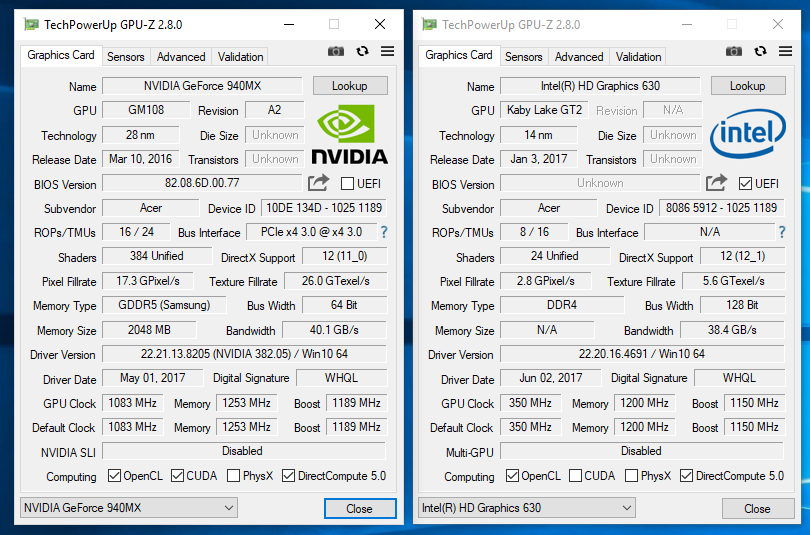The width and height of the screenshot is (810, 535).
Task: Switch to Sensors tab in NVIDIA window
Action: [x=126, y=57]
